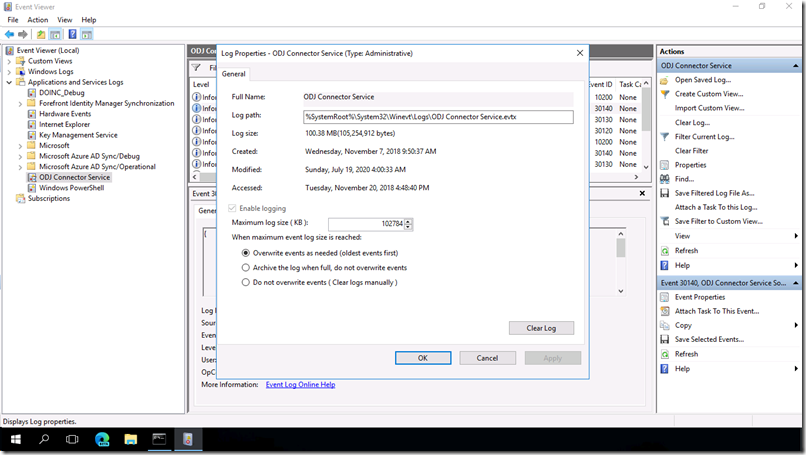This screenshot has height=455, width=806.
Task: Open File Explorer from the taskbar
Action: (x=130, y=439)
